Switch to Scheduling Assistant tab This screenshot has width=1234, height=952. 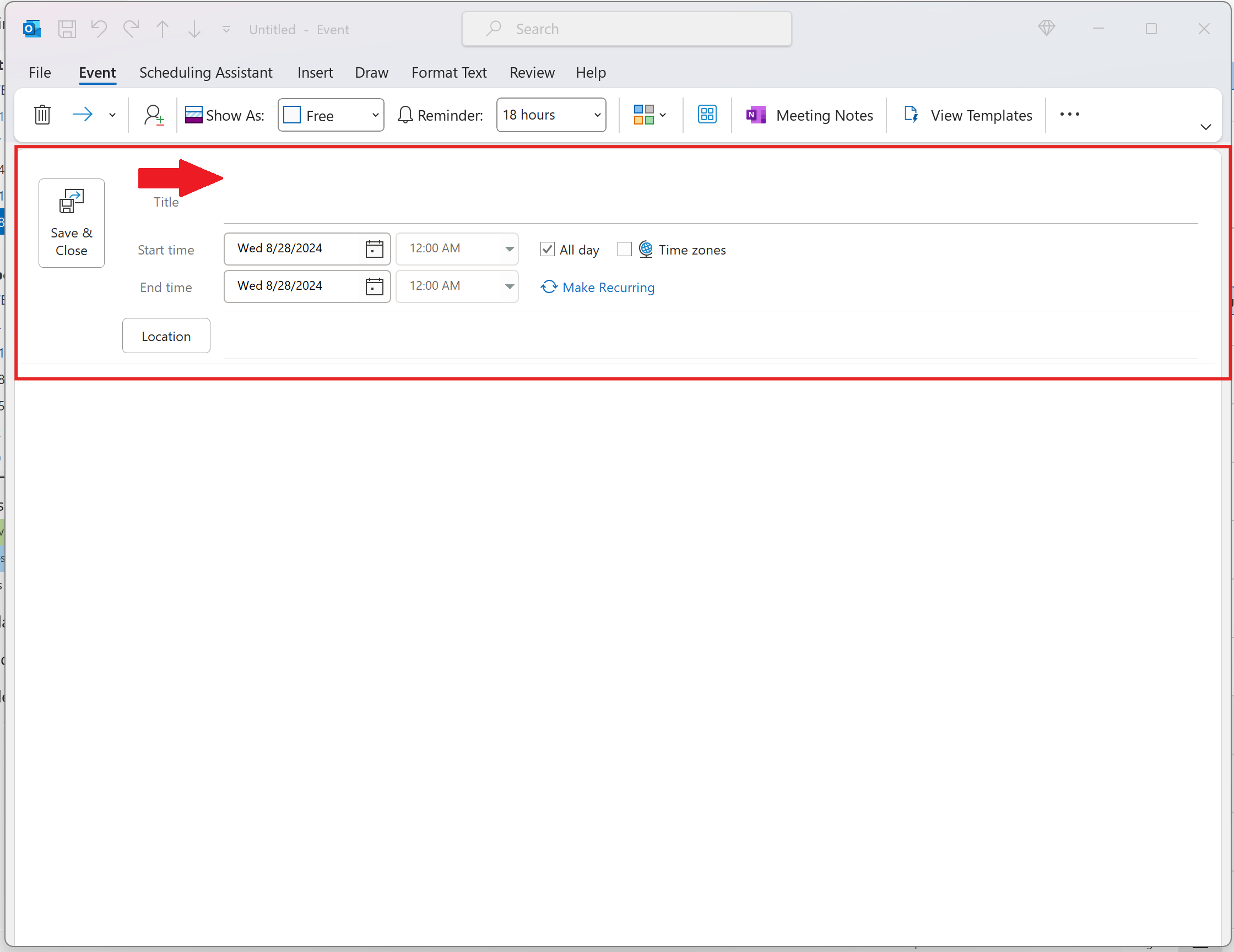click(x=205, y=72)
